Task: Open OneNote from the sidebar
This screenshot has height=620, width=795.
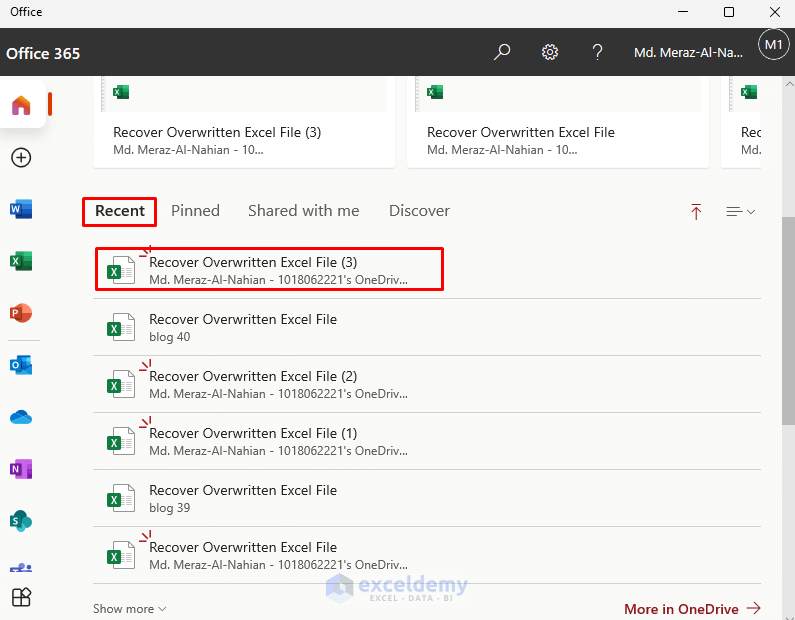Action: pos(21,469)
